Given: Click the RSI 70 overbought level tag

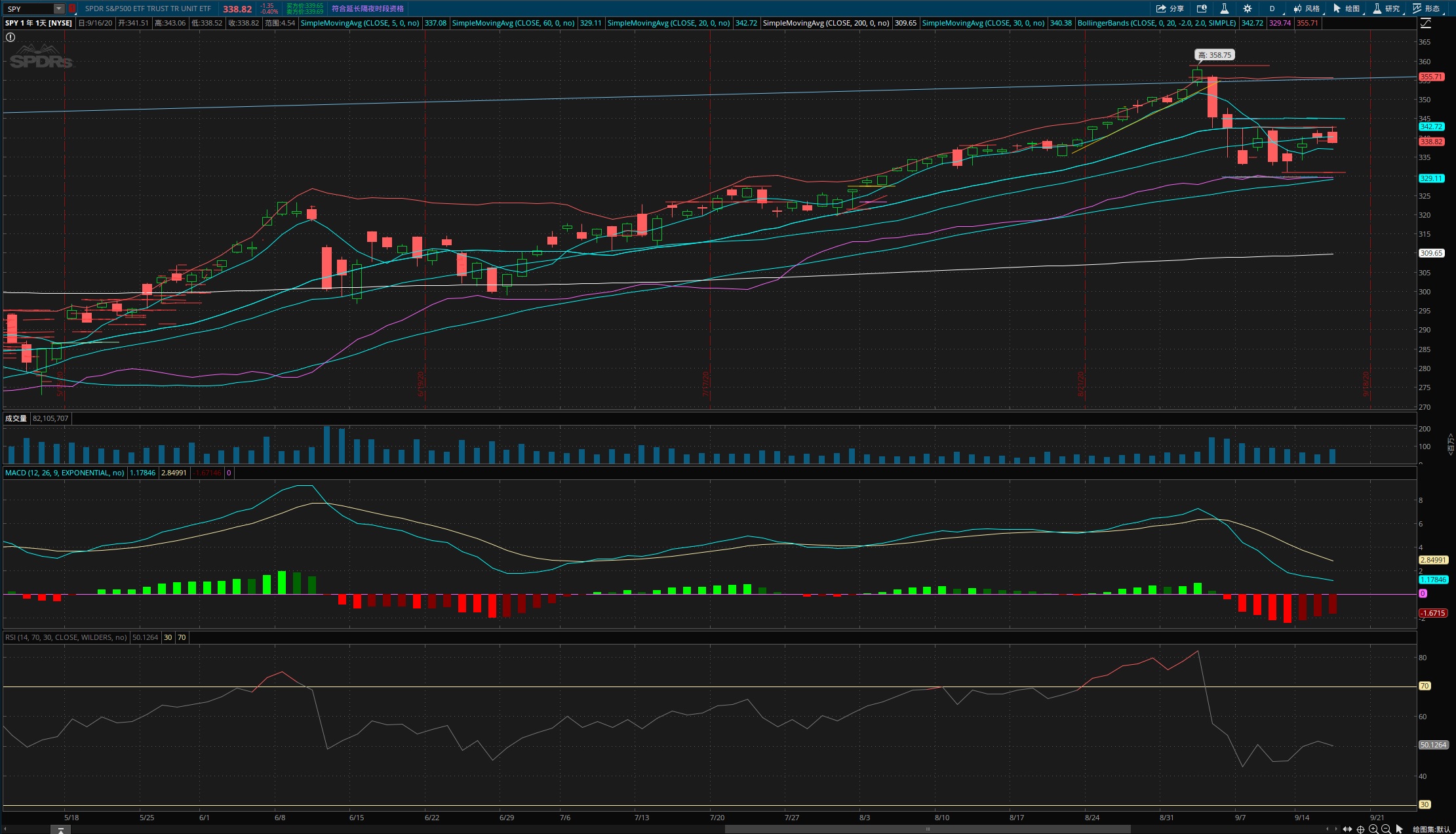Looking at the screenshot, I should [x=1425, y=686].
